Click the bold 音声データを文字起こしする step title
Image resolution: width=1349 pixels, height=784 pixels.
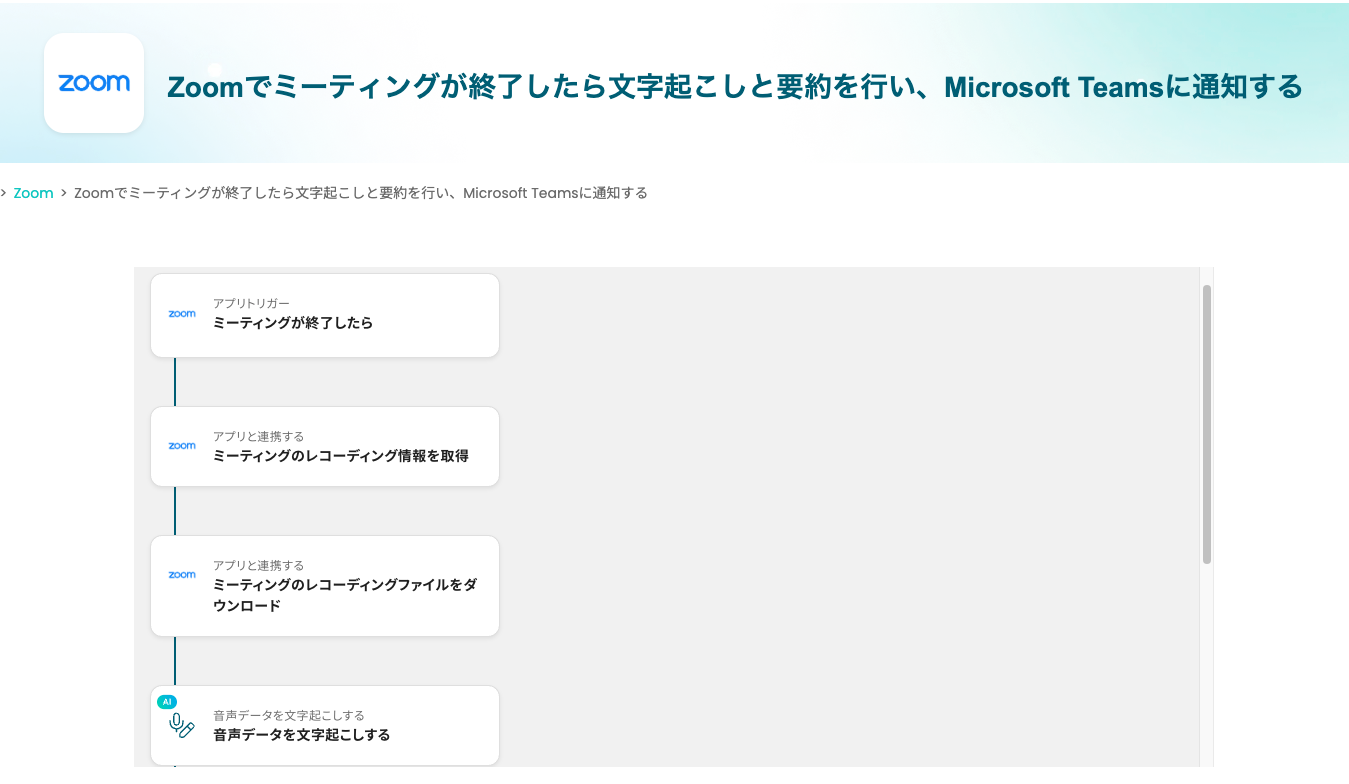pos(302,735)
